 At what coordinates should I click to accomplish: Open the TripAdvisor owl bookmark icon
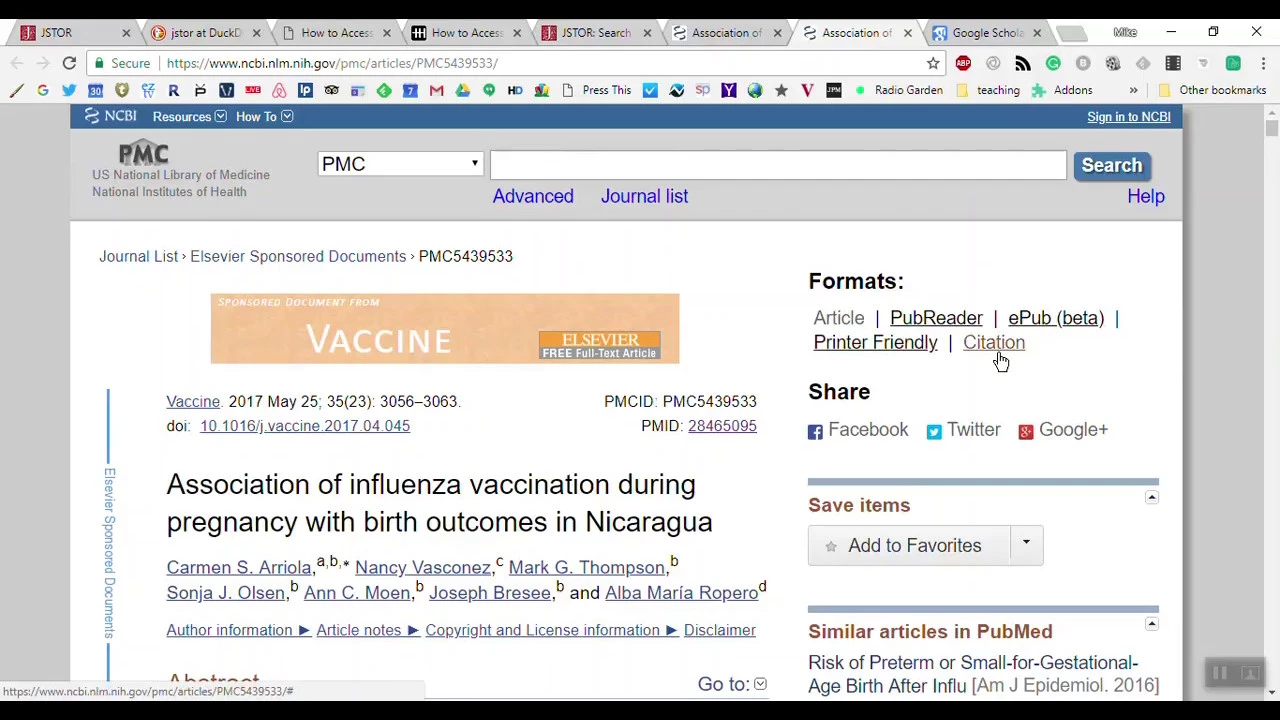point(331,90)
